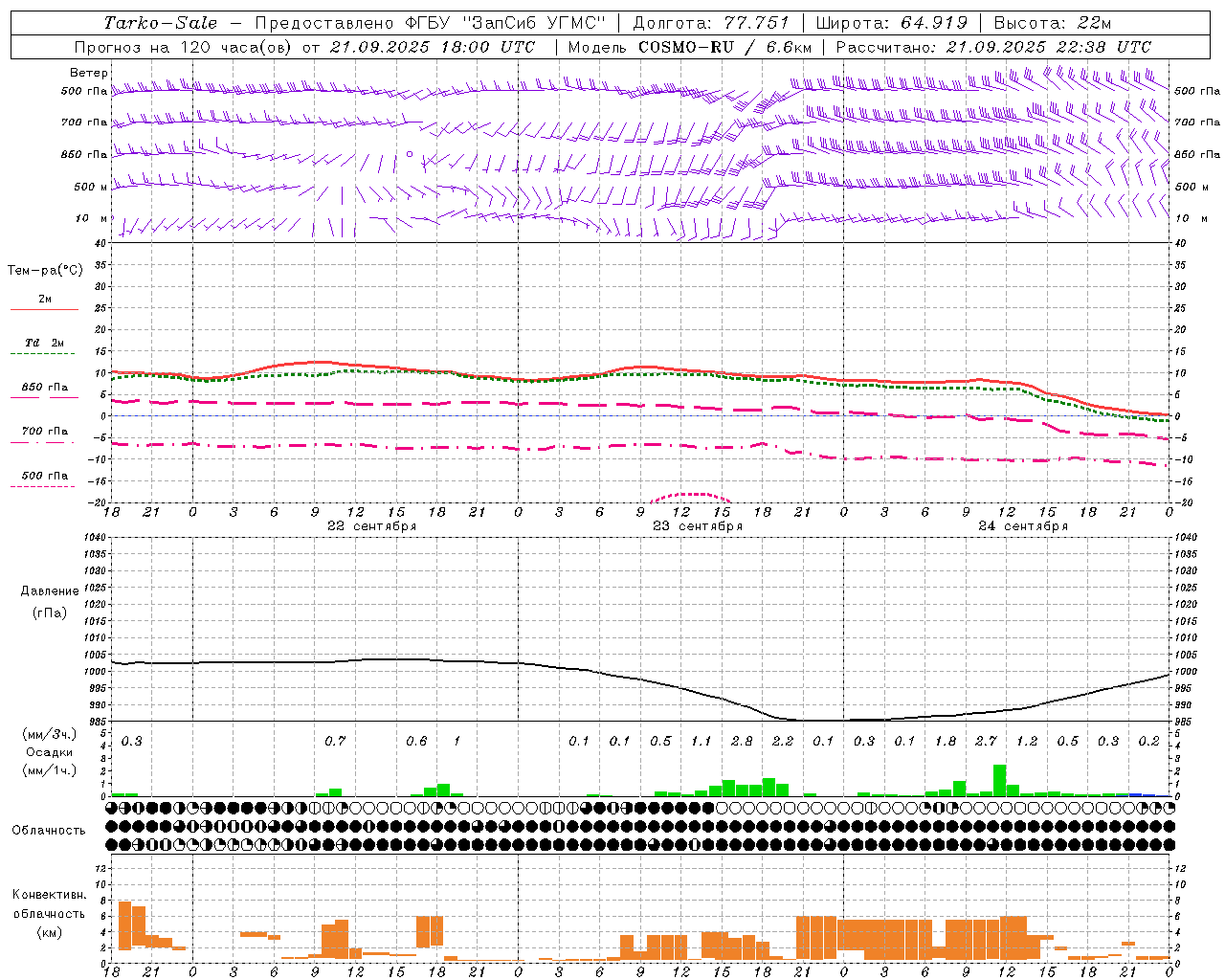This screenshot has width=1225, height=980.
Task: Click the Tarko-Sale station title
Action: [161, 23]
